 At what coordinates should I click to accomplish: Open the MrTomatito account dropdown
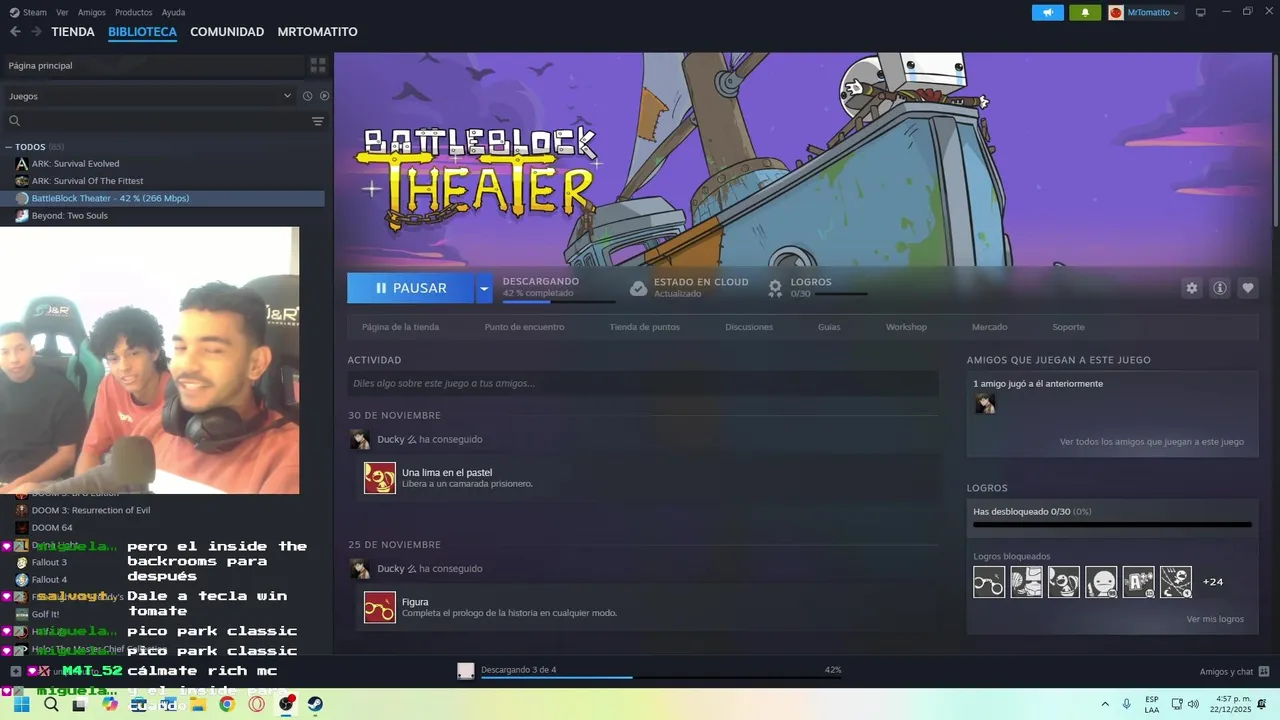(x=1145, y=12)
